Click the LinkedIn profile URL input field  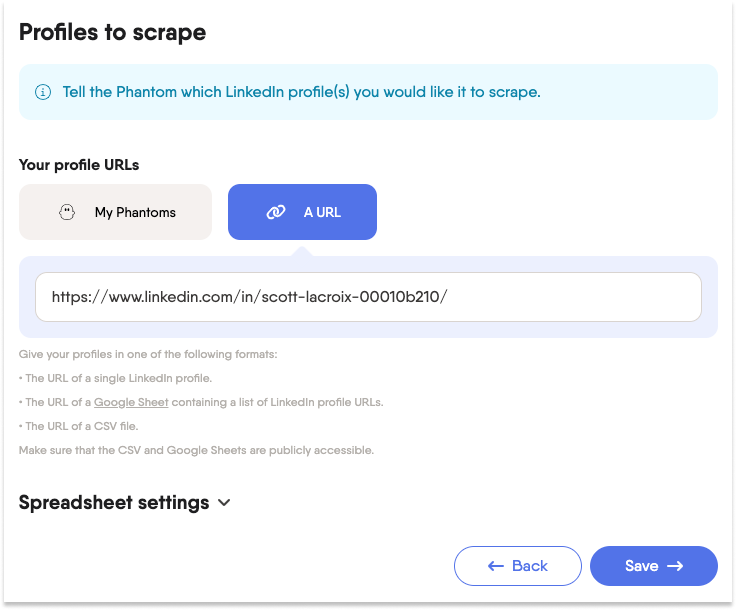click(368, 297)
